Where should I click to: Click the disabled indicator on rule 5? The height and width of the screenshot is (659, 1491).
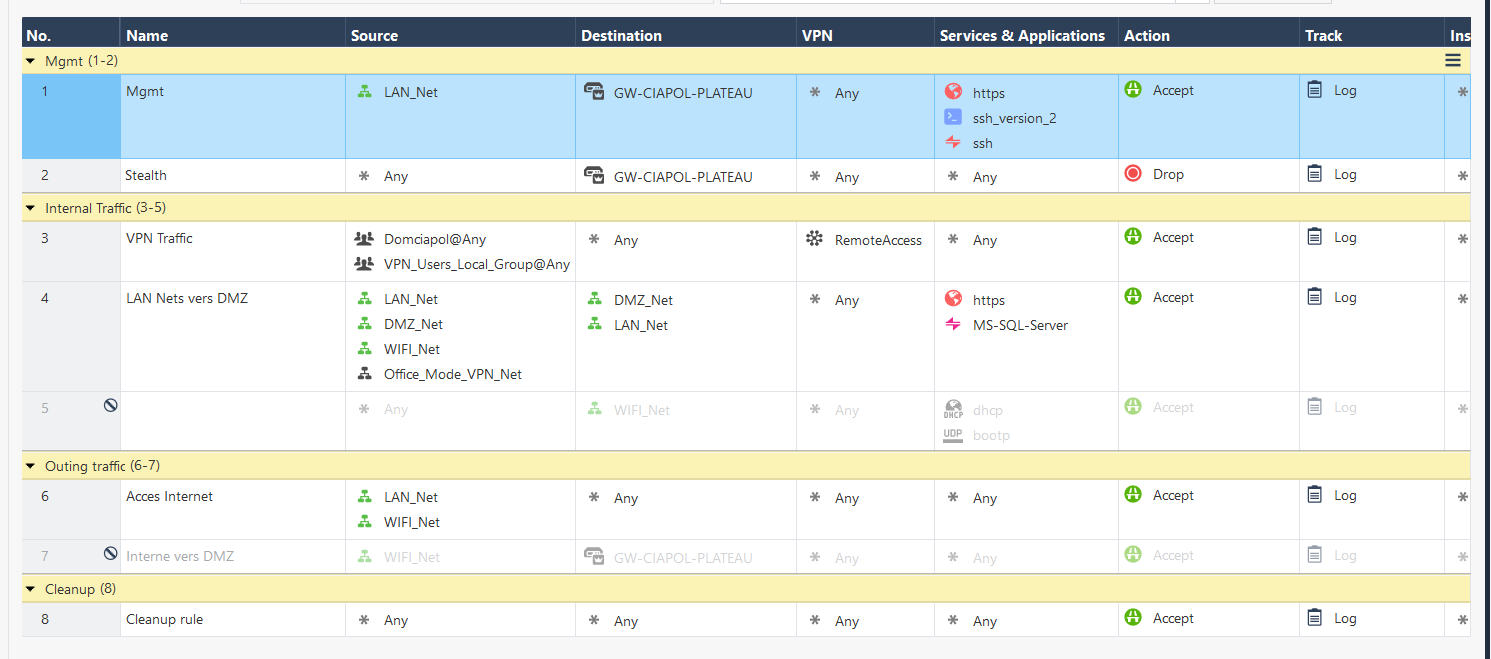(x=110, y=405)
